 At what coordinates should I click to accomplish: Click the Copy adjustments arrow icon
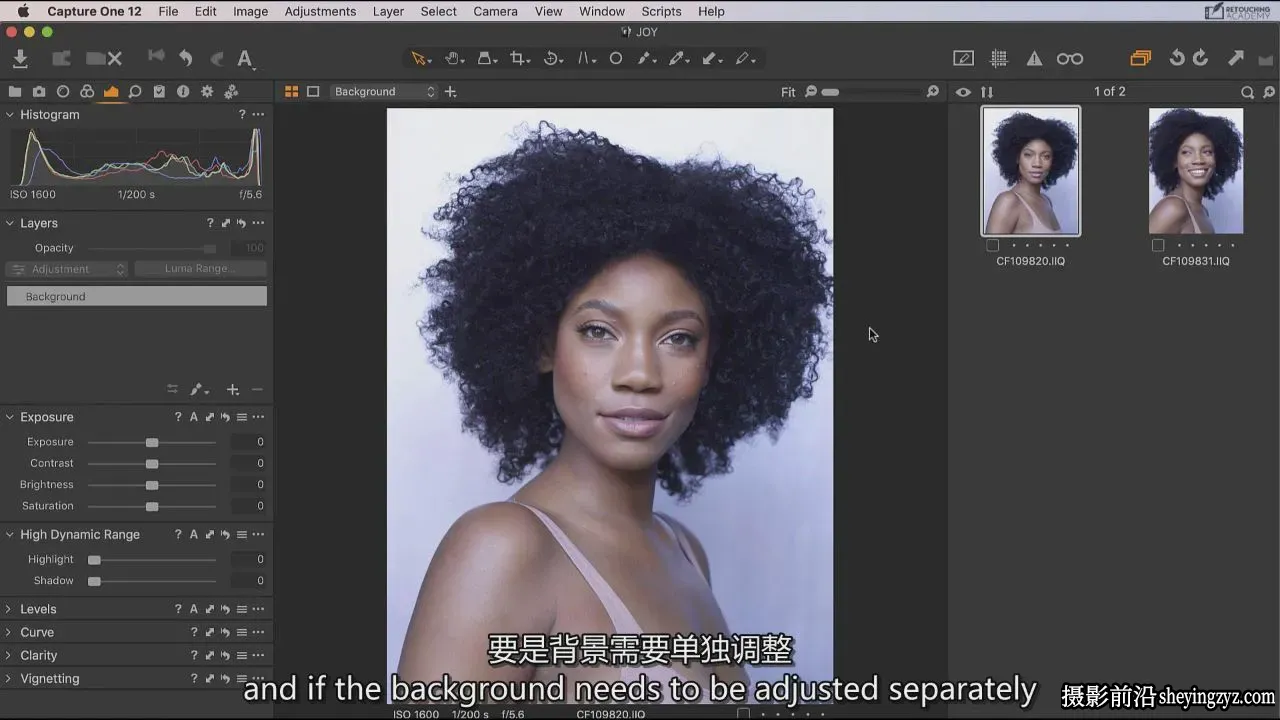coord(1236,59)
